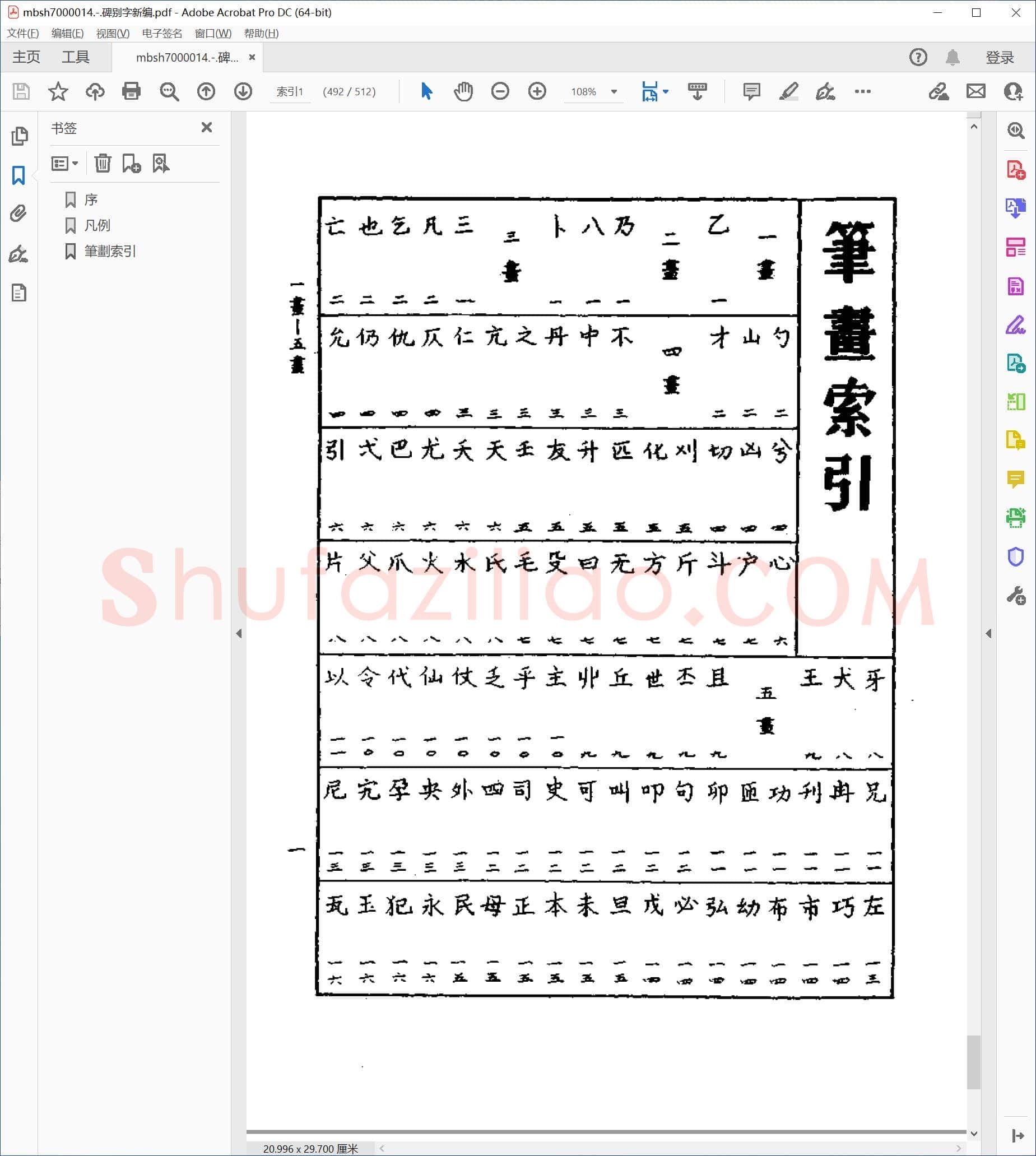Click the add new bookmark icon

(x=132, y=164)
